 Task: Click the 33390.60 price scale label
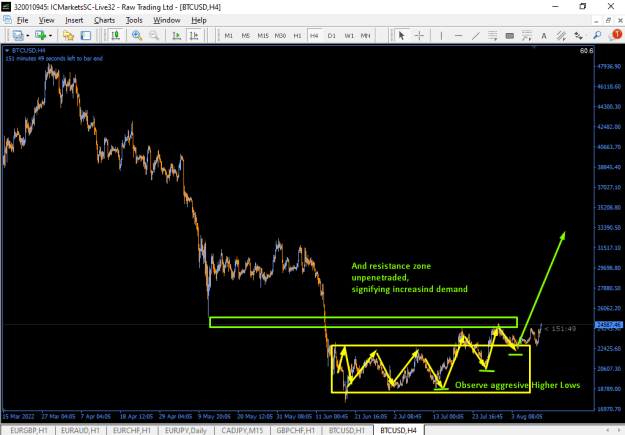609,228
